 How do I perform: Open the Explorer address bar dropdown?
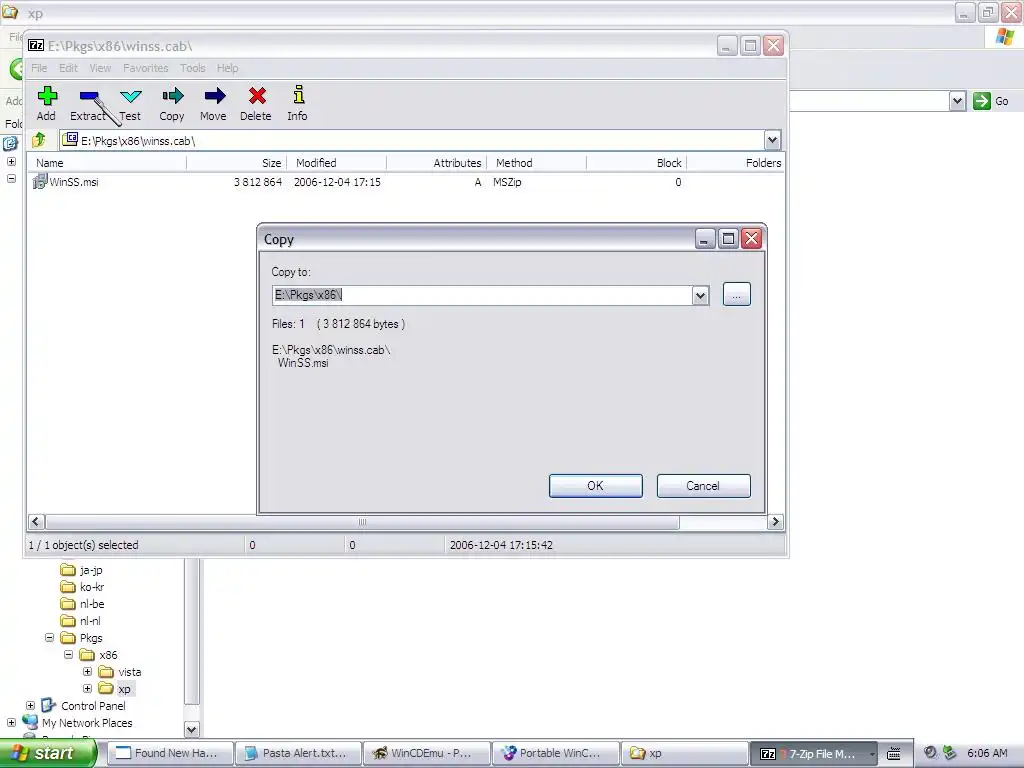[x=957, y=101]
